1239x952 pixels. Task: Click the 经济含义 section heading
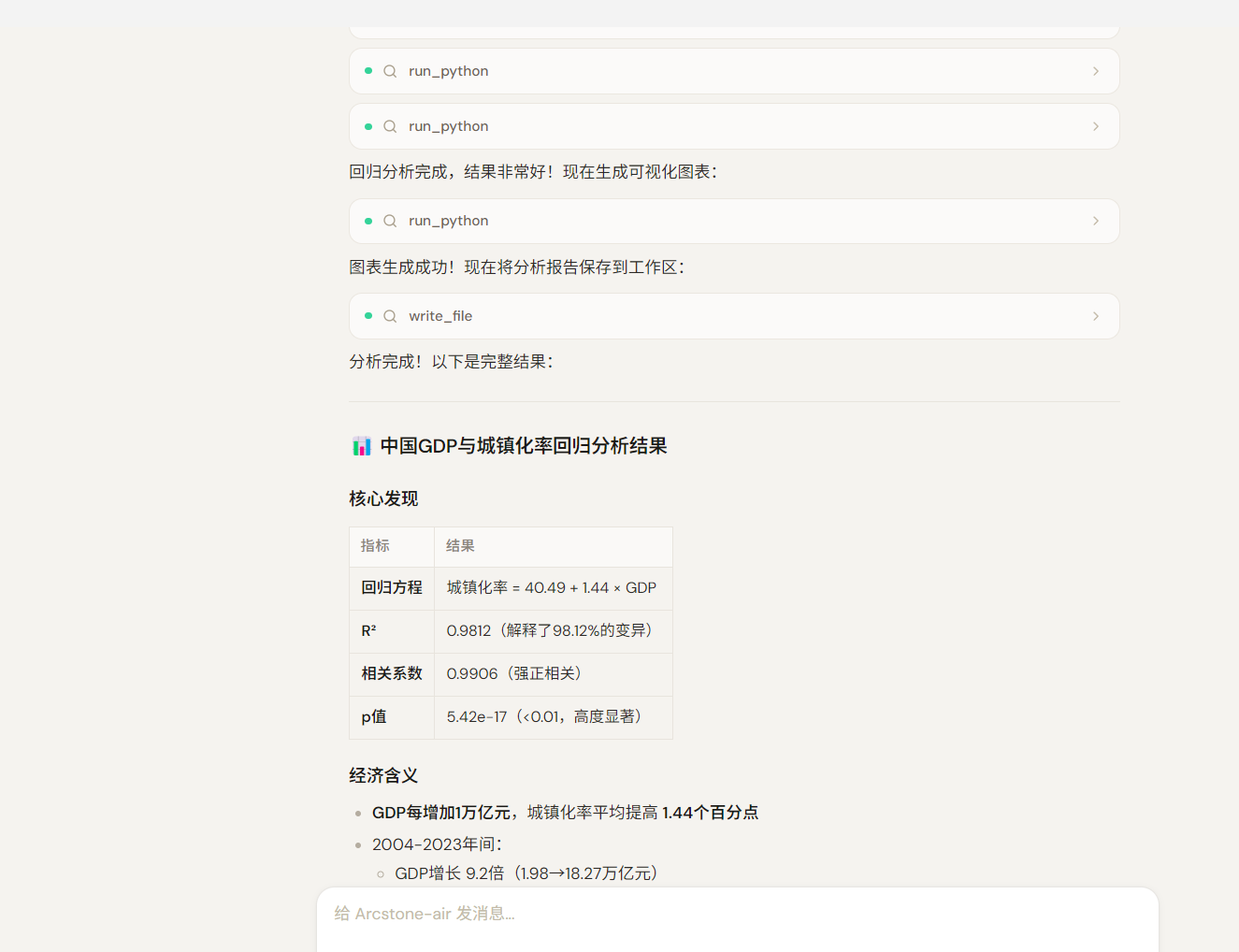[383, 775]
